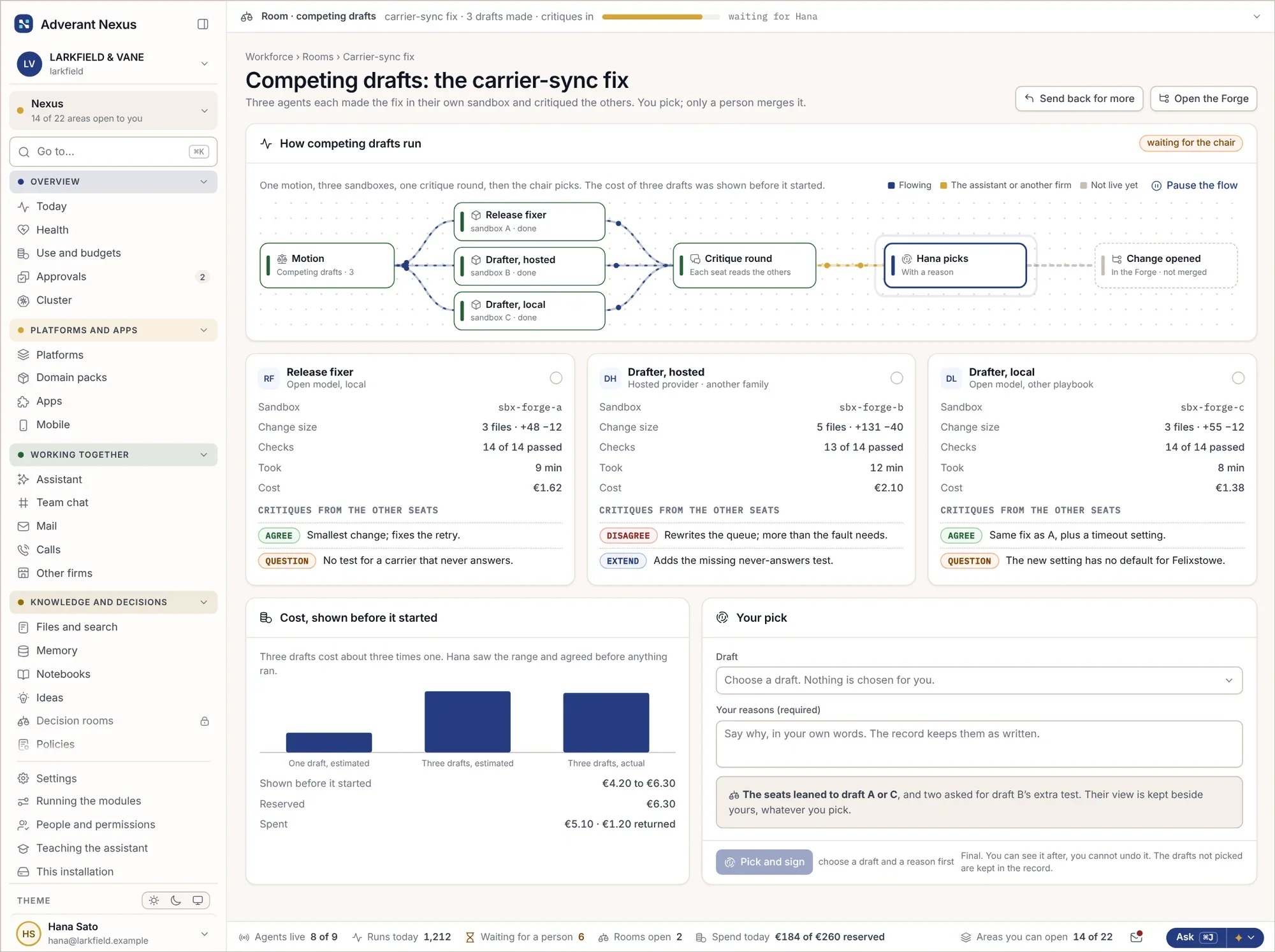
Task: Click the Motion flow node
Action: pos(327,265)
